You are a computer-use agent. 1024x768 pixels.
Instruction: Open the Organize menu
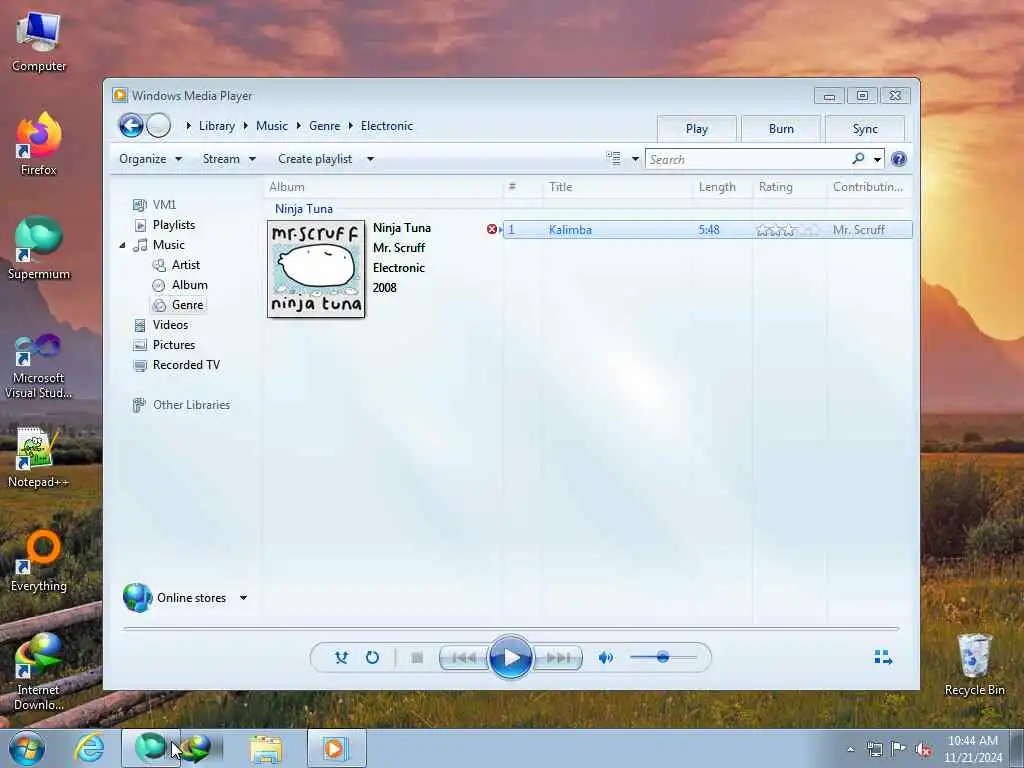tap(150, 159)
